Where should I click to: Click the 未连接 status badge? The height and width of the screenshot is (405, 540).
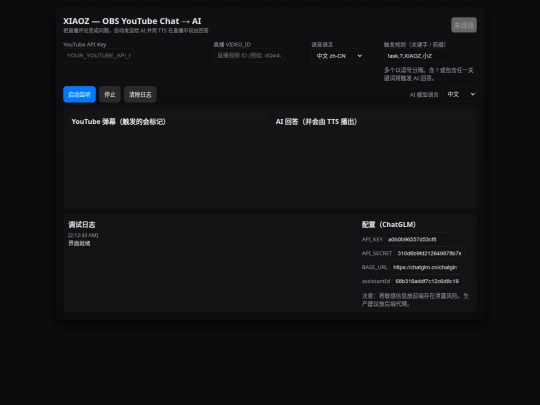click(464, 25)
